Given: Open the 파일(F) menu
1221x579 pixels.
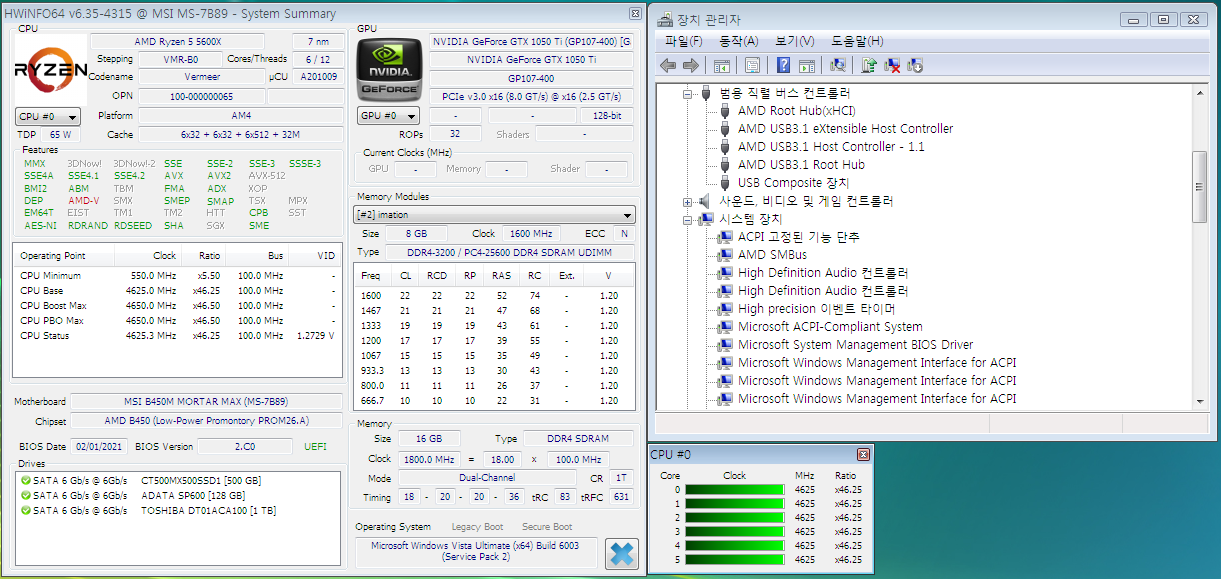Looking at the screenshot, I should [684, 41].
